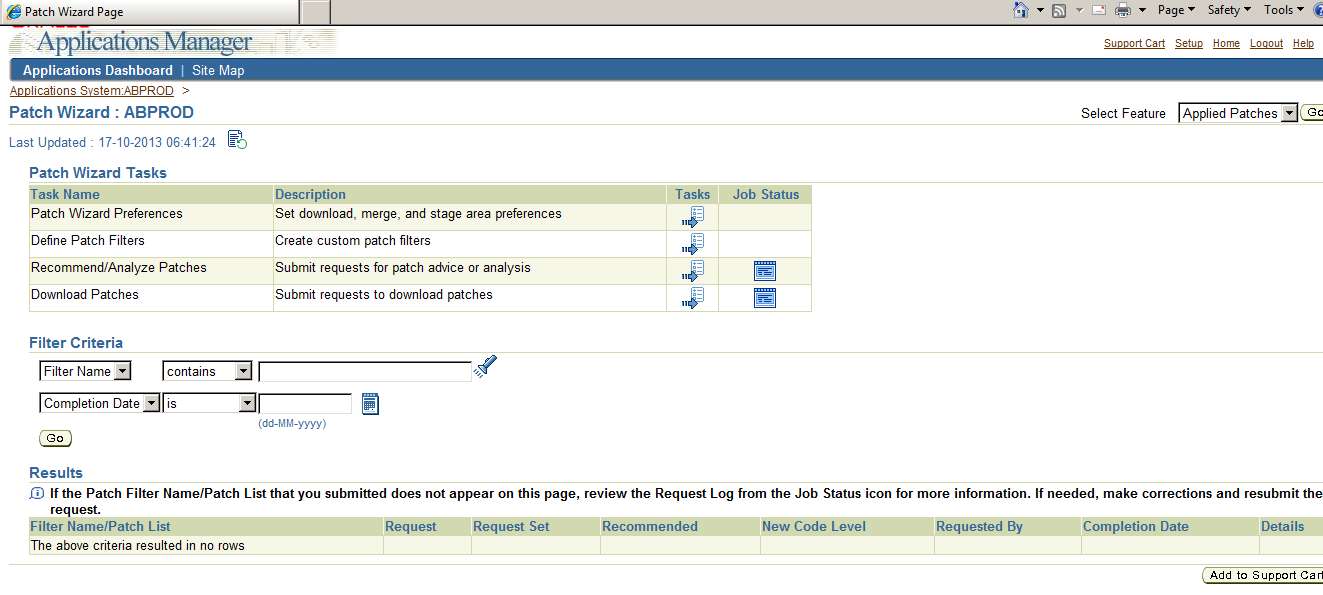
Task: Click the Download Patches task icon
Action: click(694, 296)
